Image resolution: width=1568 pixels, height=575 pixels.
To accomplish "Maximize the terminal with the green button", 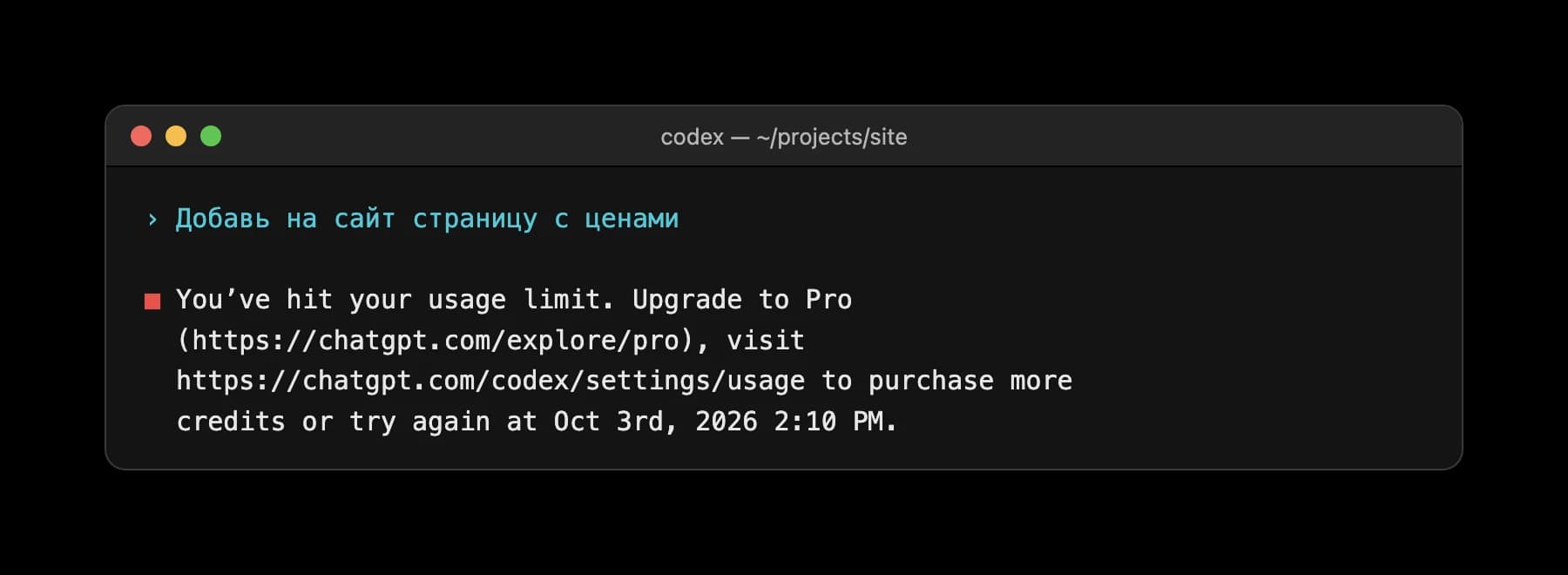I will pyautogui.click(x=211, y=136).
